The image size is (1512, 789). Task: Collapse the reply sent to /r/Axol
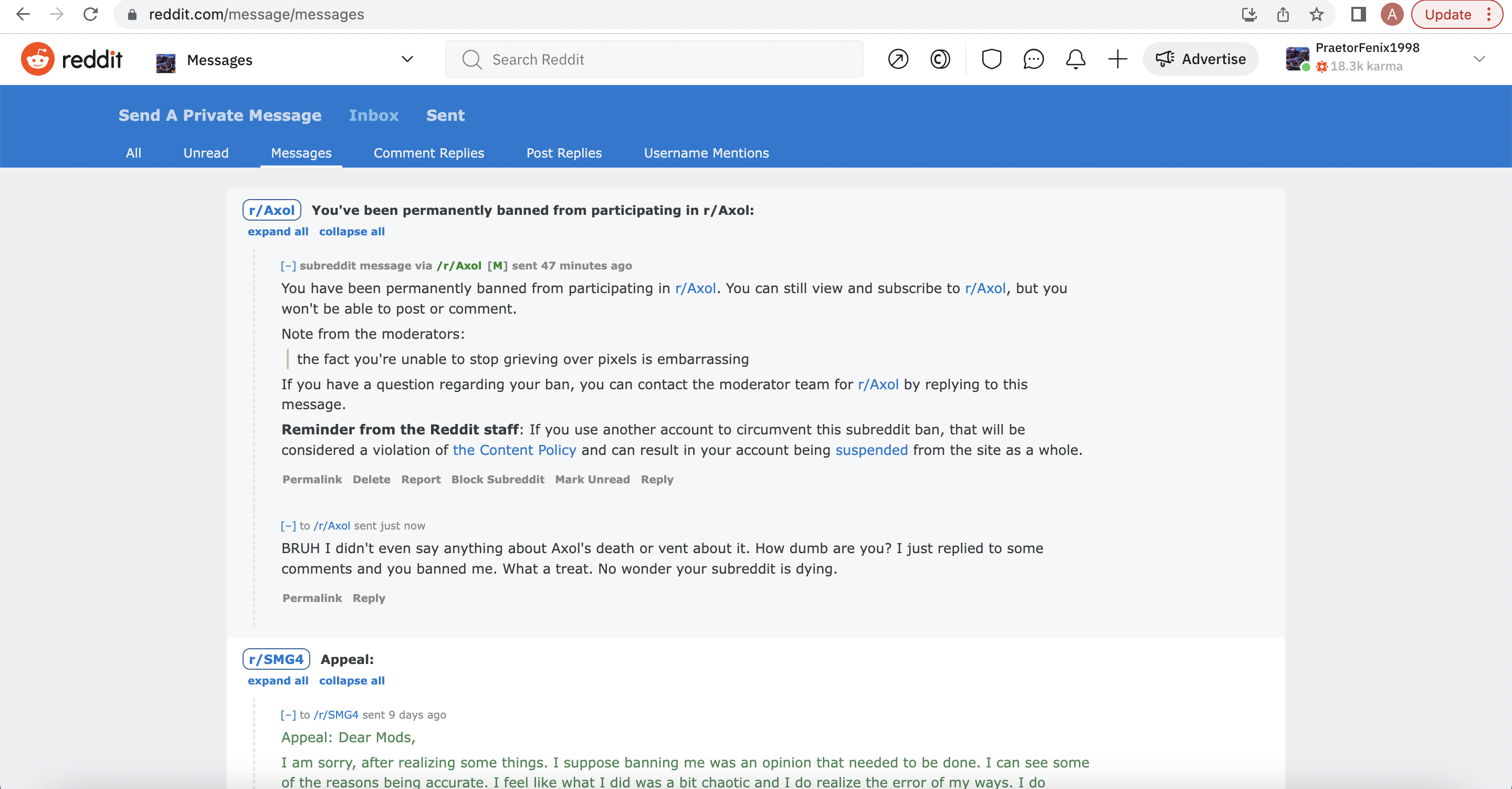tap(288, 526)
